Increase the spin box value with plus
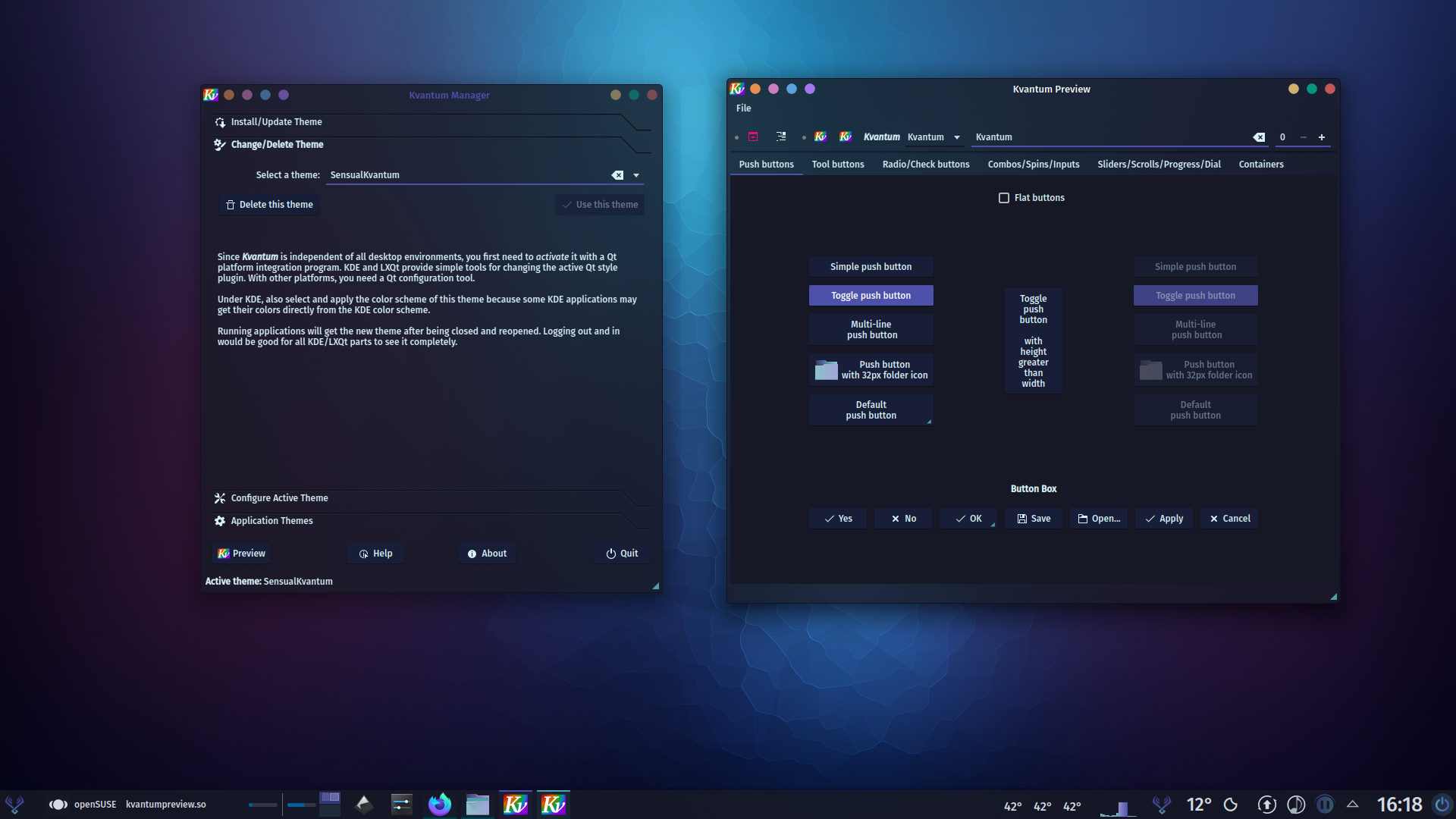Screen dimensions: 1456x819 [1322, 137]
